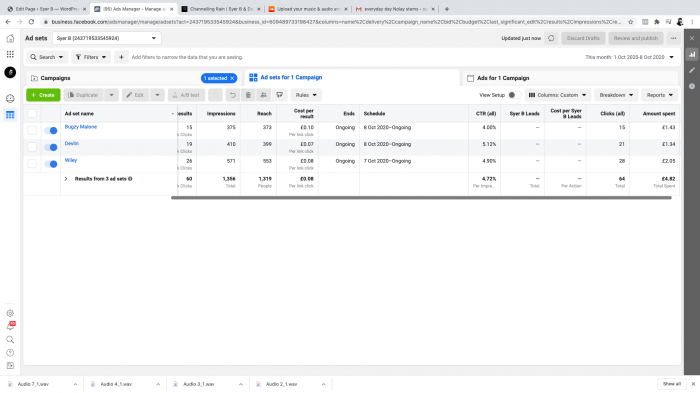Open the edit pencil in right sidebar
The image size is (700, 393).
692,70
